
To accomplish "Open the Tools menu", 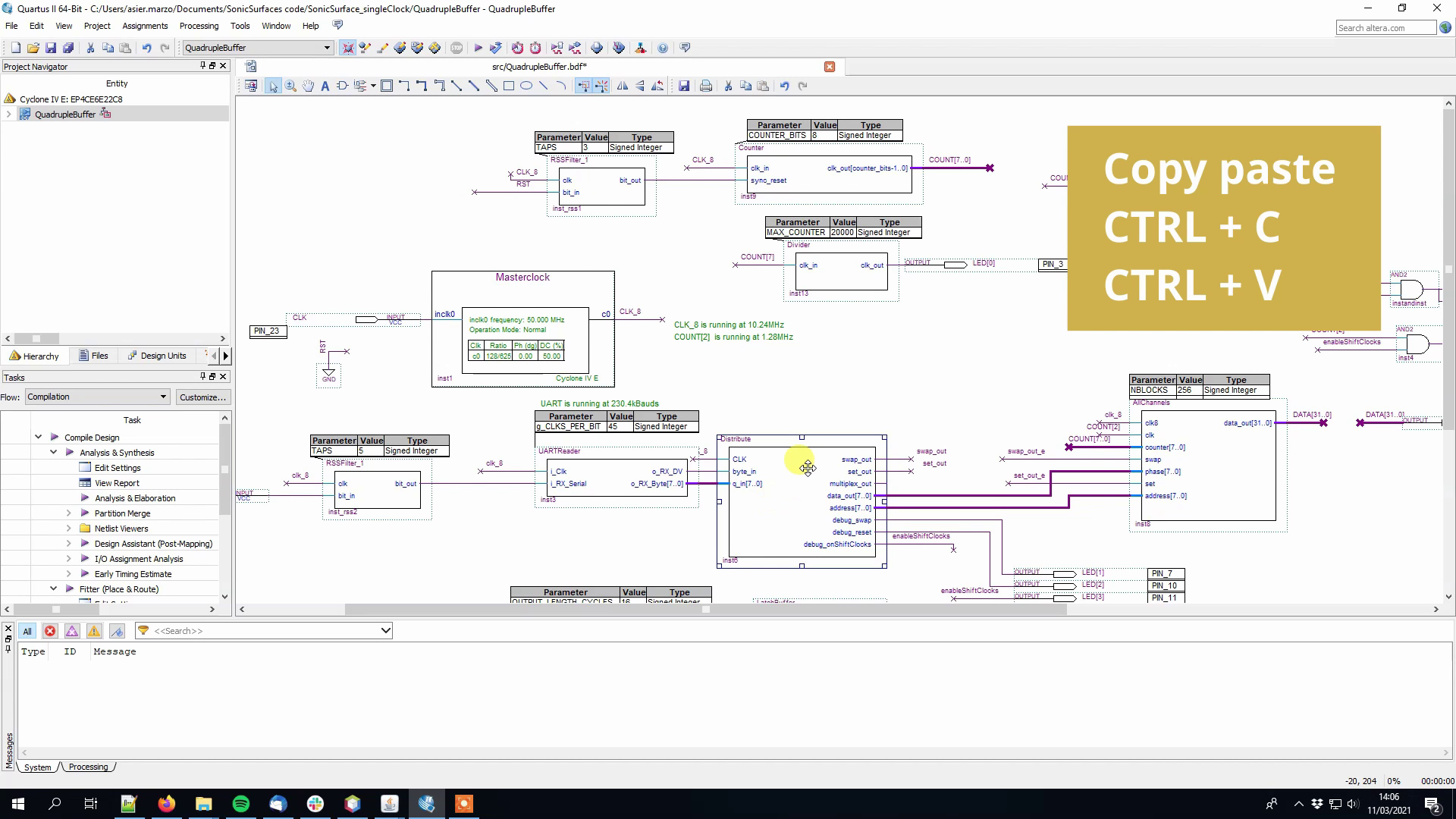I will coord(240,26).
